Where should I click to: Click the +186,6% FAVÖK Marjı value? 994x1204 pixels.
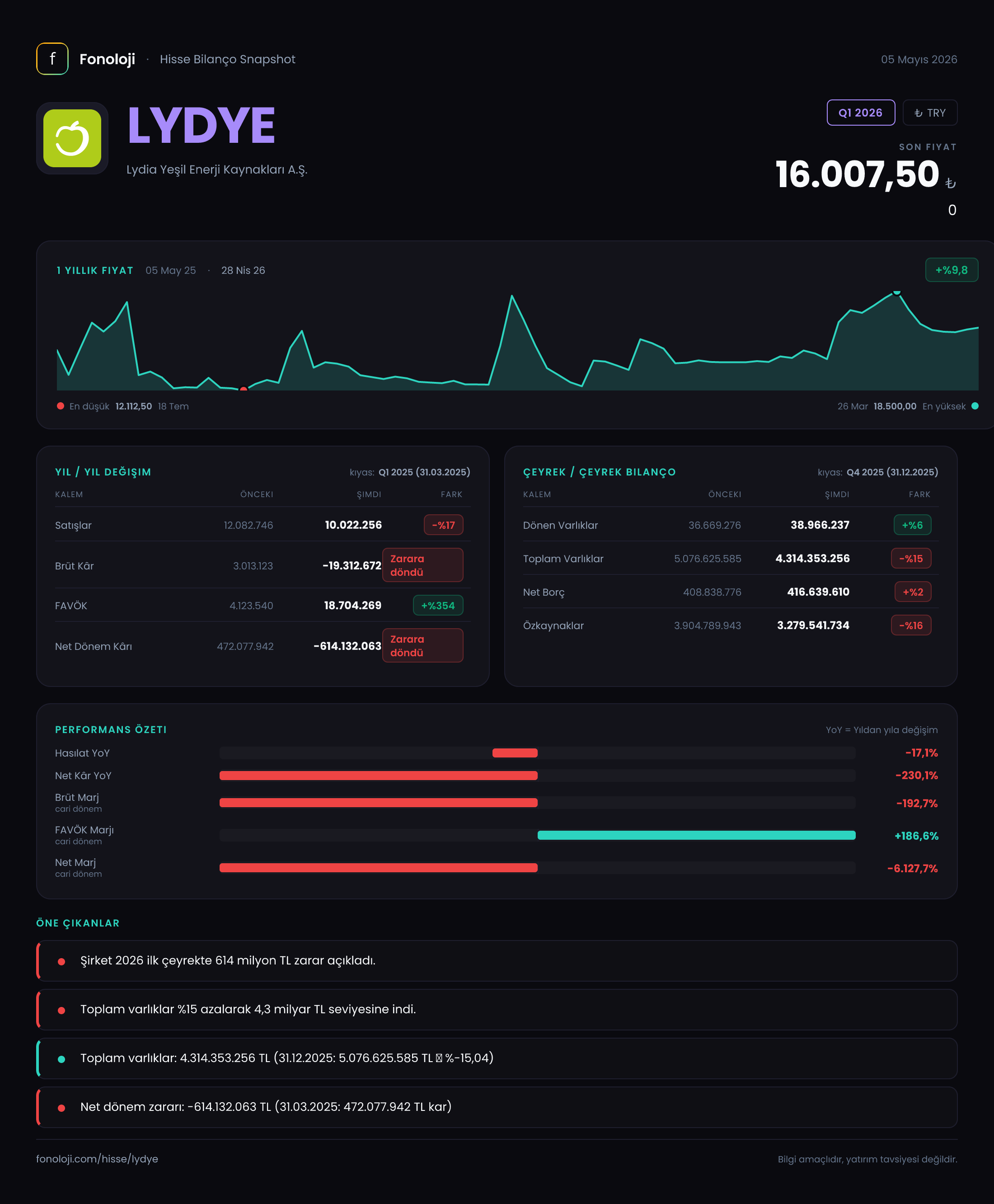[x=916, y=836]
